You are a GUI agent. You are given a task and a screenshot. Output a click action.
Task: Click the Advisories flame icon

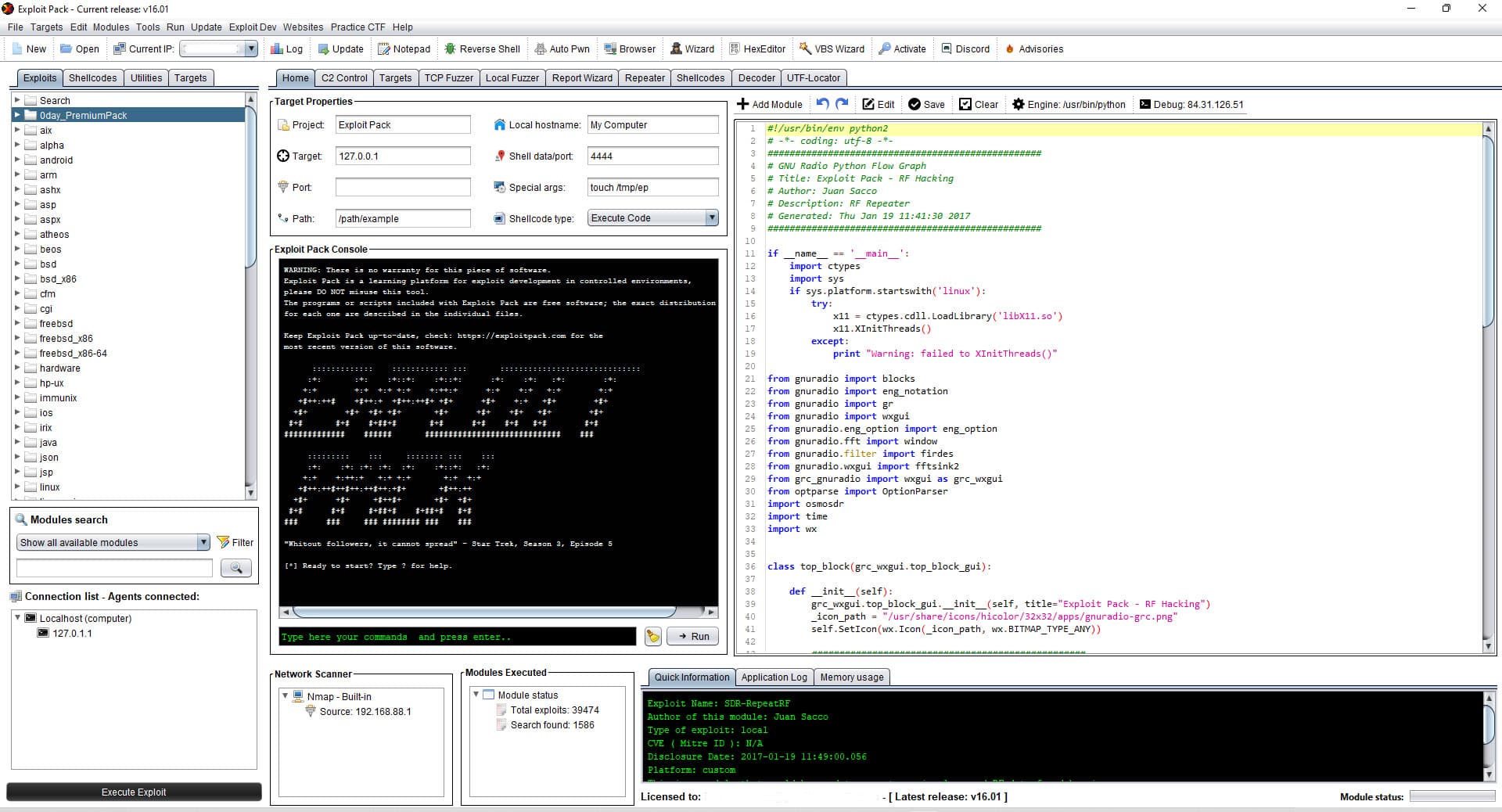pyautogui.click(x=1010, y=49)
